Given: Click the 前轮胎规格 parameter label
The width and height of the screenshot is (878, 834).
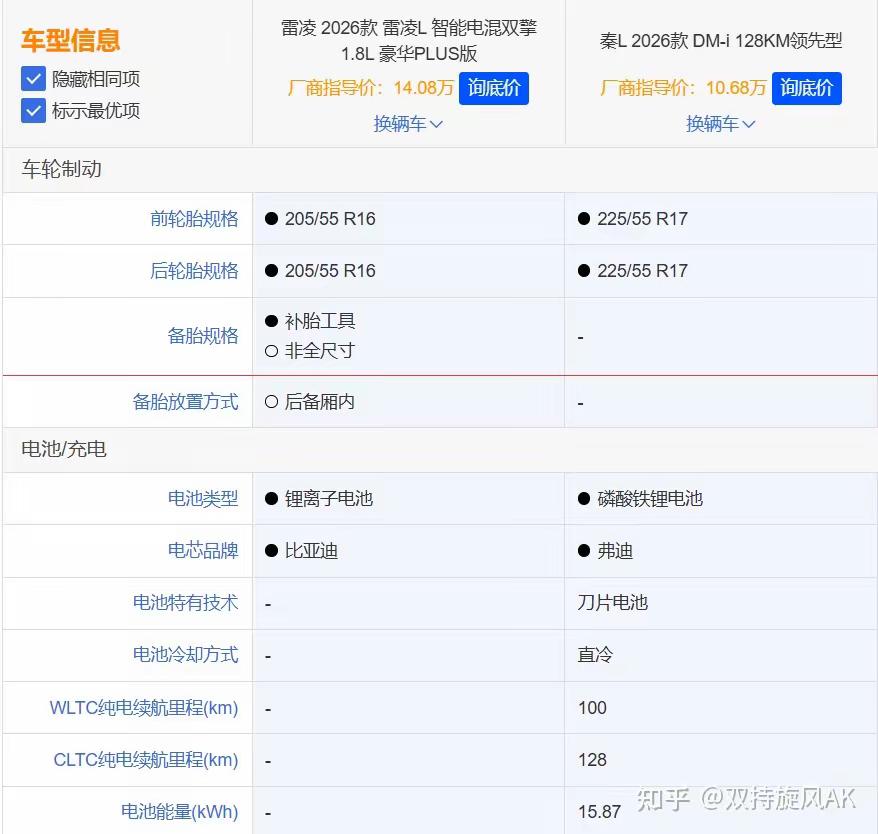Looking at the screenshot, I should click(194, 218).
